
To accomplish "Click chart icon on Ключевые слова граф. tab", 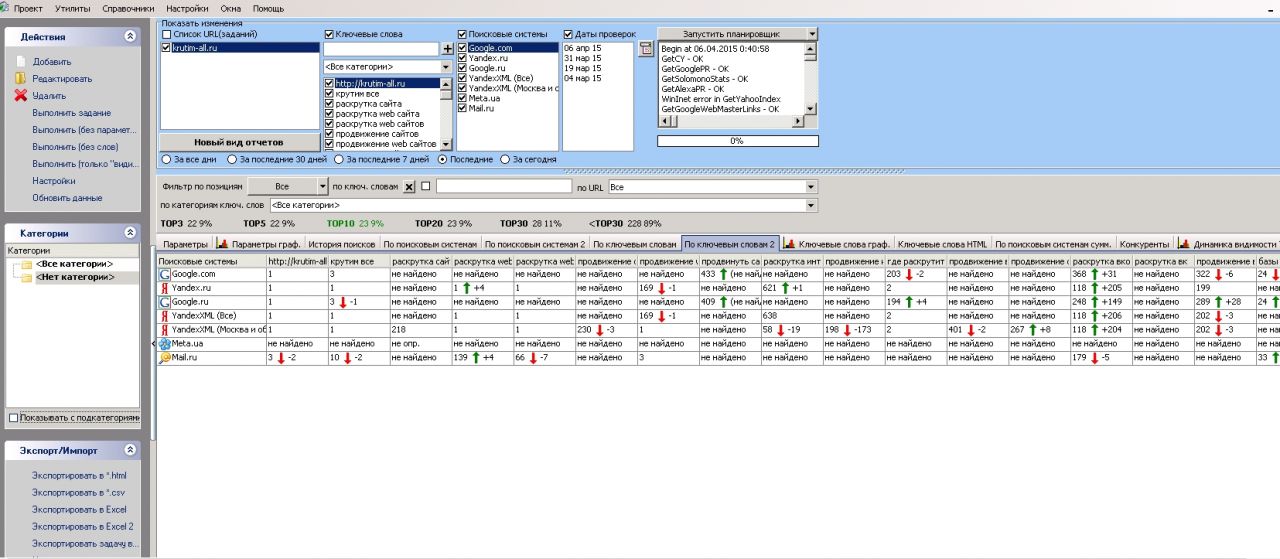I will point(789,244).
